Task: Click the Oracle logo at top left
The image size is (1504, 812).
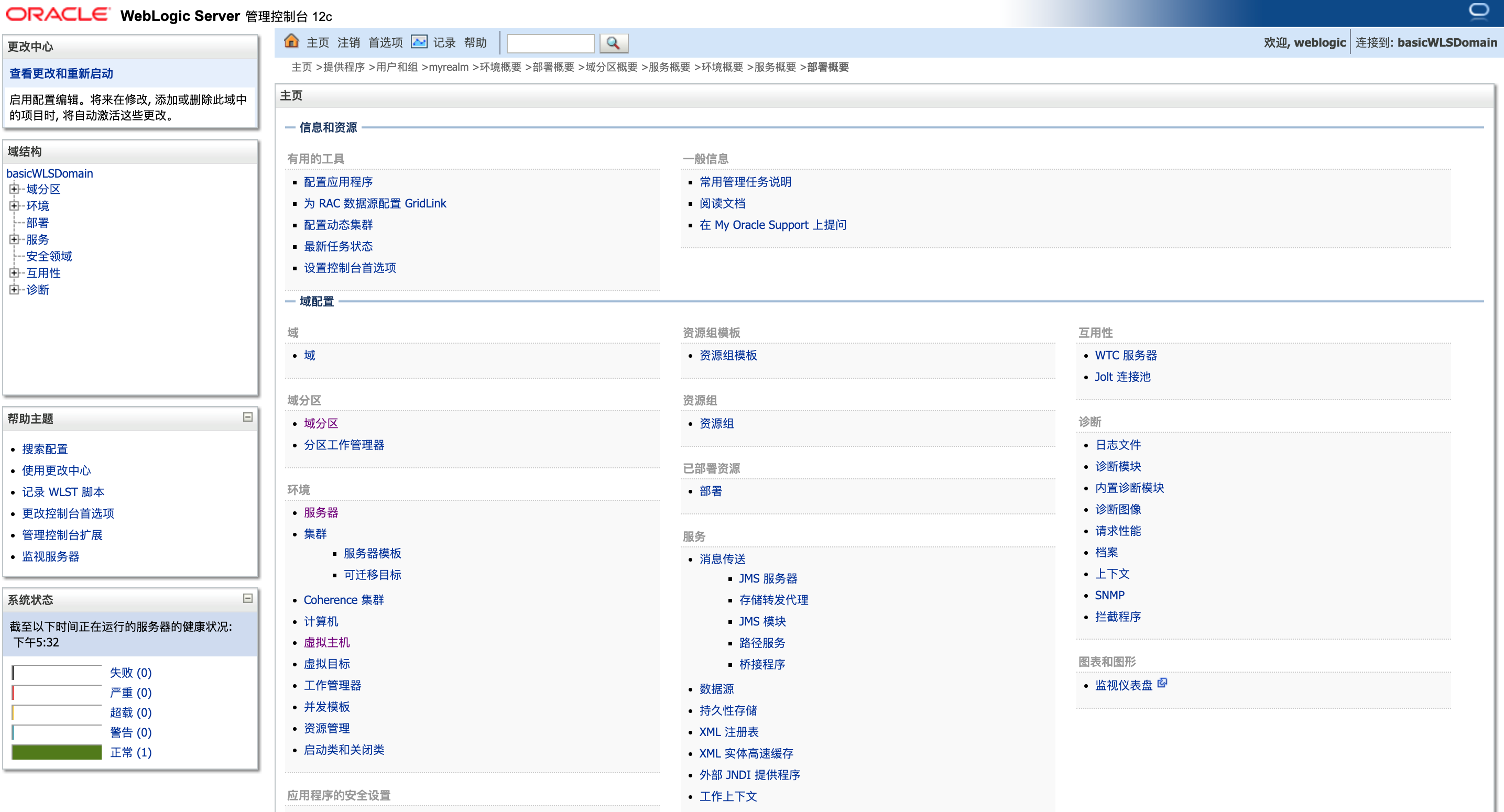Action: (x=58, y=15)
